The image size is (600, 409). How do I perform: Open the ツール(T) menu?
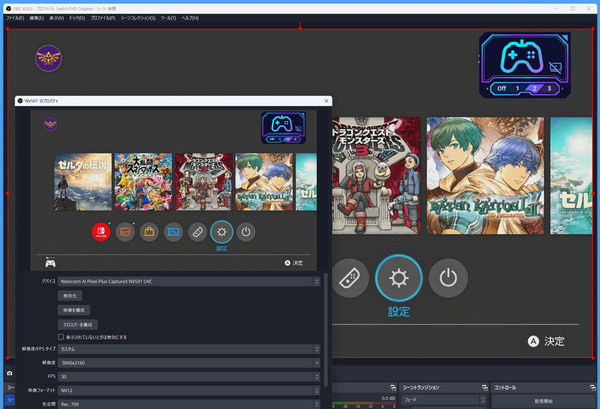click(x=168, y=18)
